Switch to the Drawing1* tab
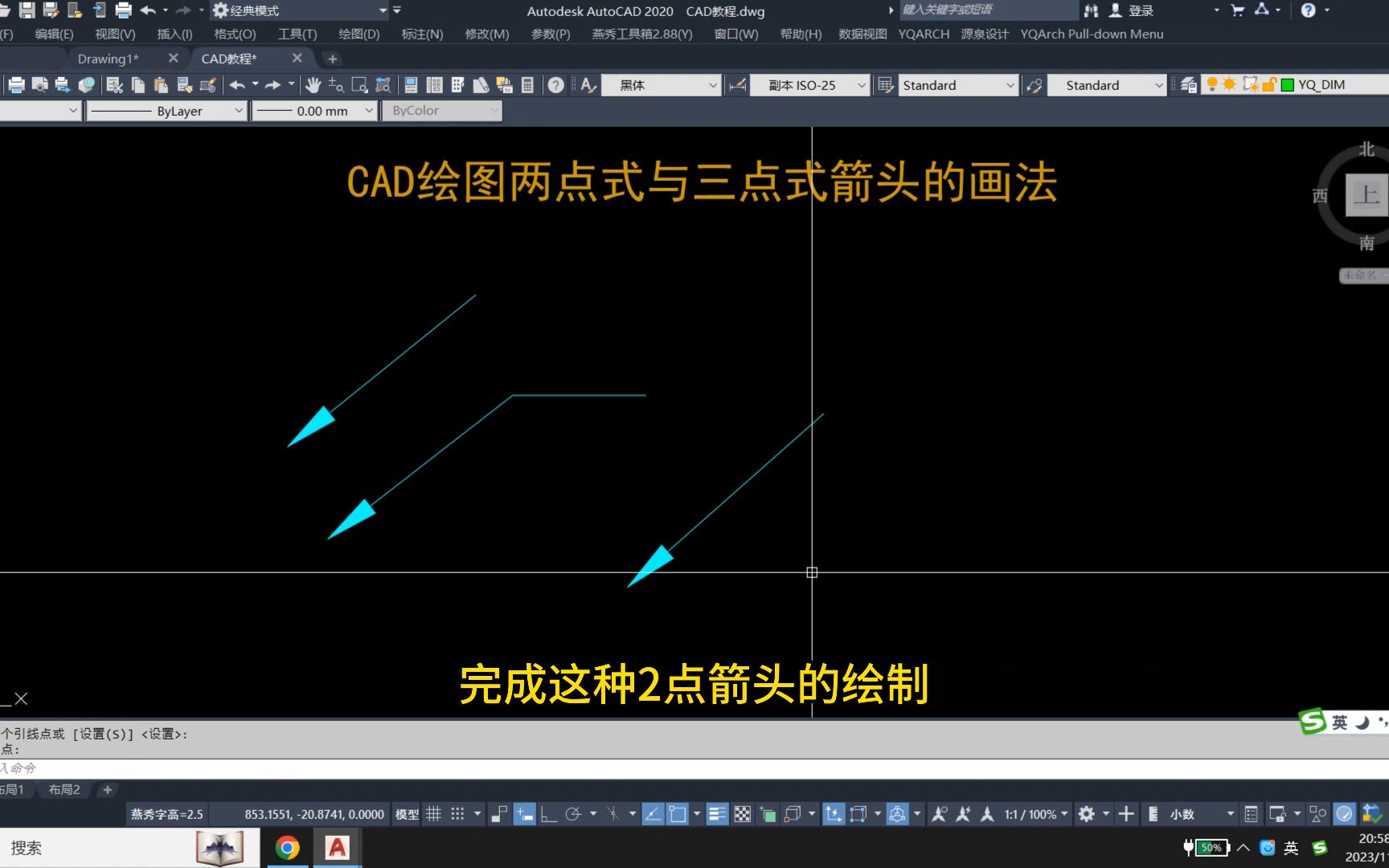This screenshot has width=1389, height=868. (109, 59)
